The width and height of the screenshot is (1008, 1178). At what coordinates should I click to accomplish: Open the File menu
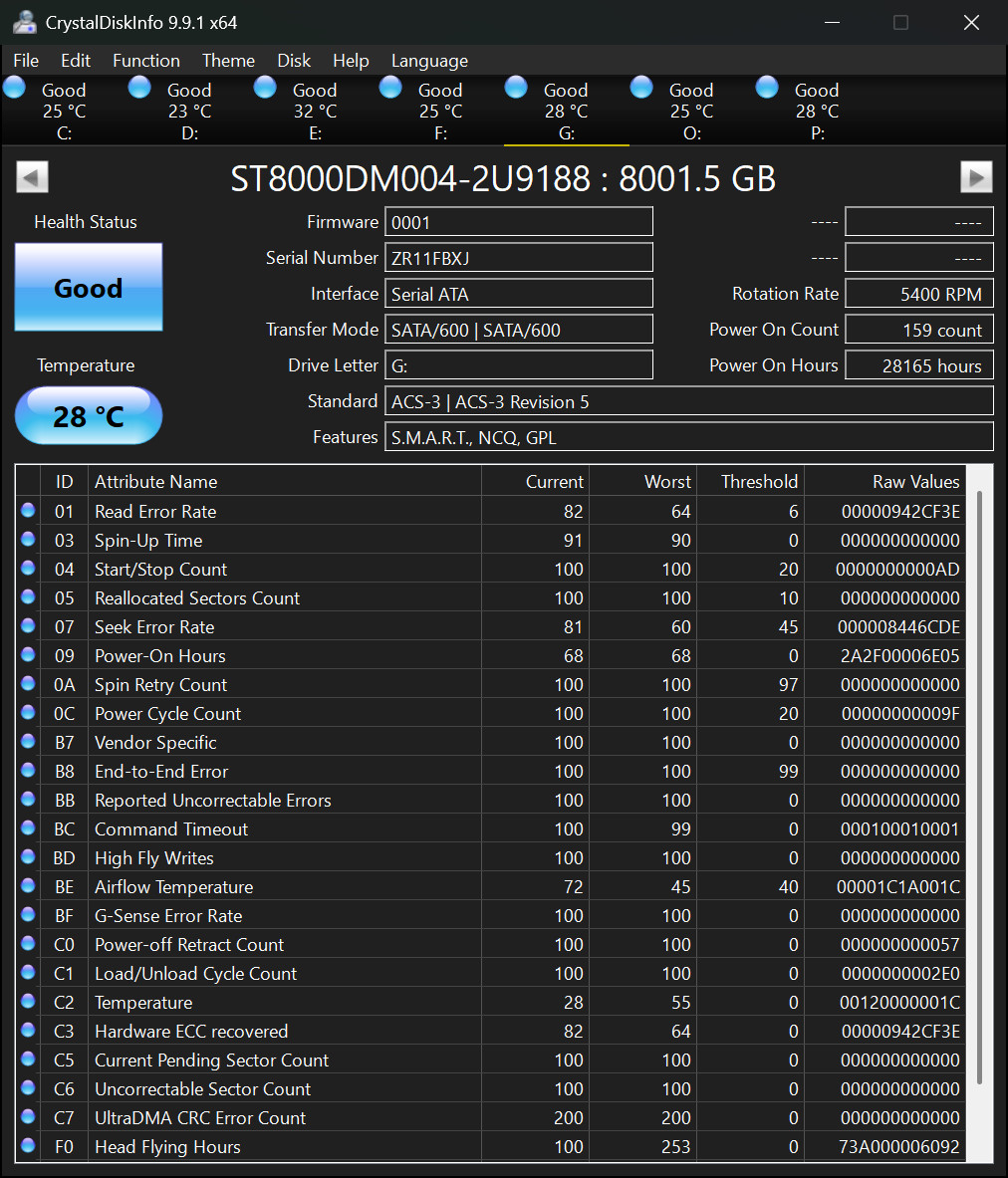(26, 61)
